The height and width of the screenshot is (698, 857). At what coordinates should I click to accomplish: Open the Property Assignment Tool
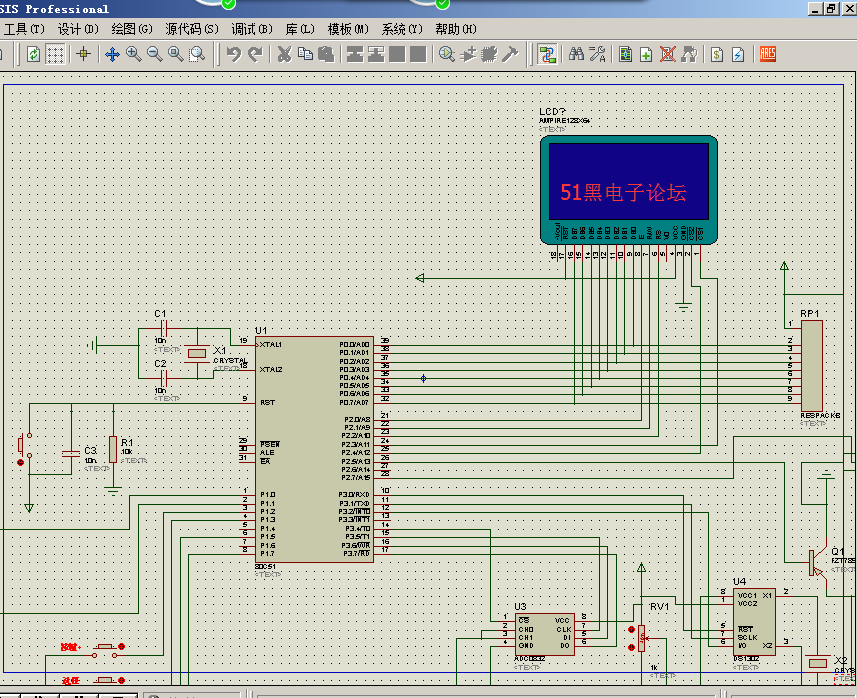pos(597,54)
